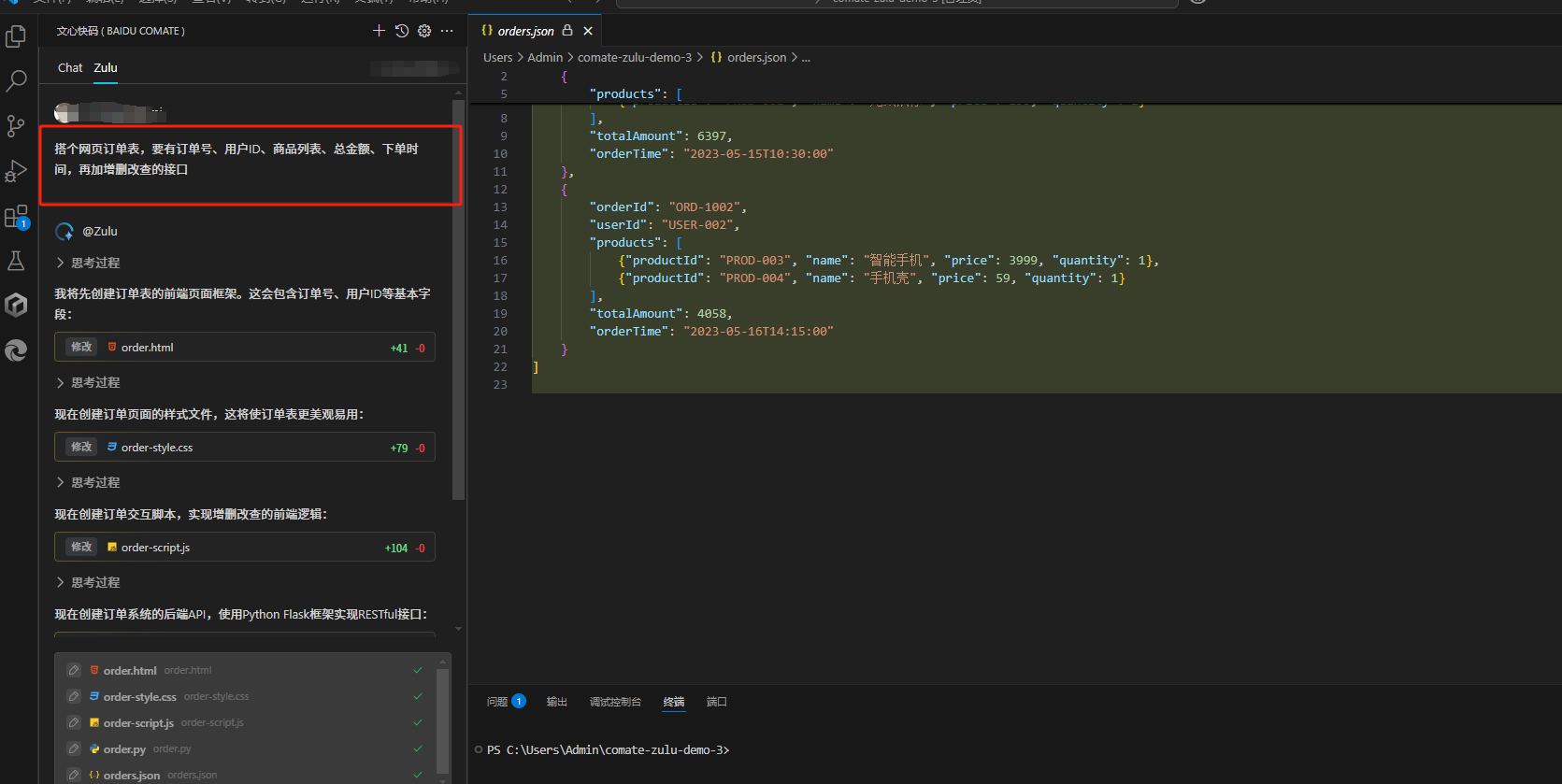Open the Edge browser tools icon
The width and height of the screenshot is (1562, 784).
click(16, 349)
